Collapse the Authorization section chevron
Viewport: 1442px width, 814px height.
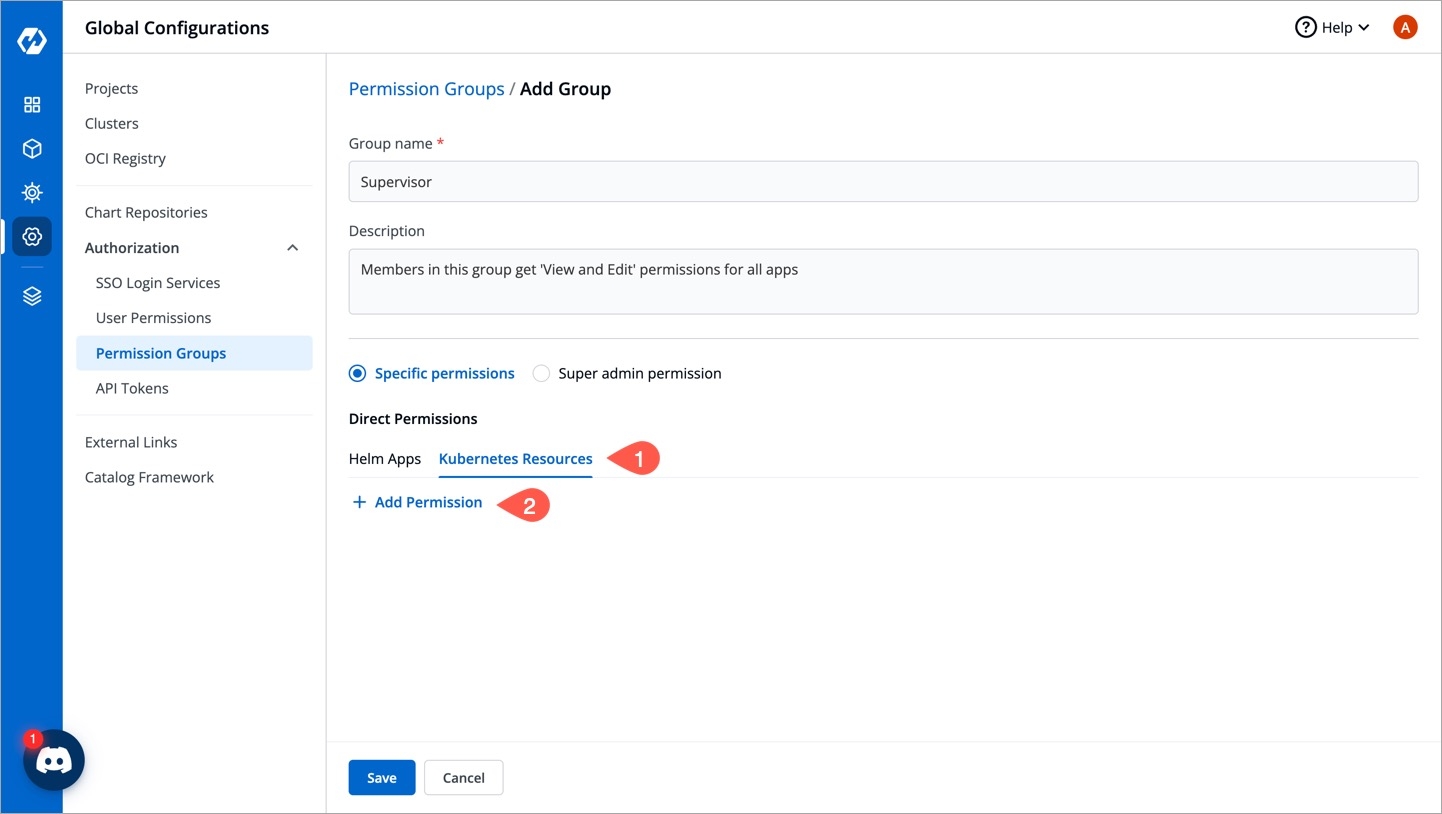[x=292, y=248]
